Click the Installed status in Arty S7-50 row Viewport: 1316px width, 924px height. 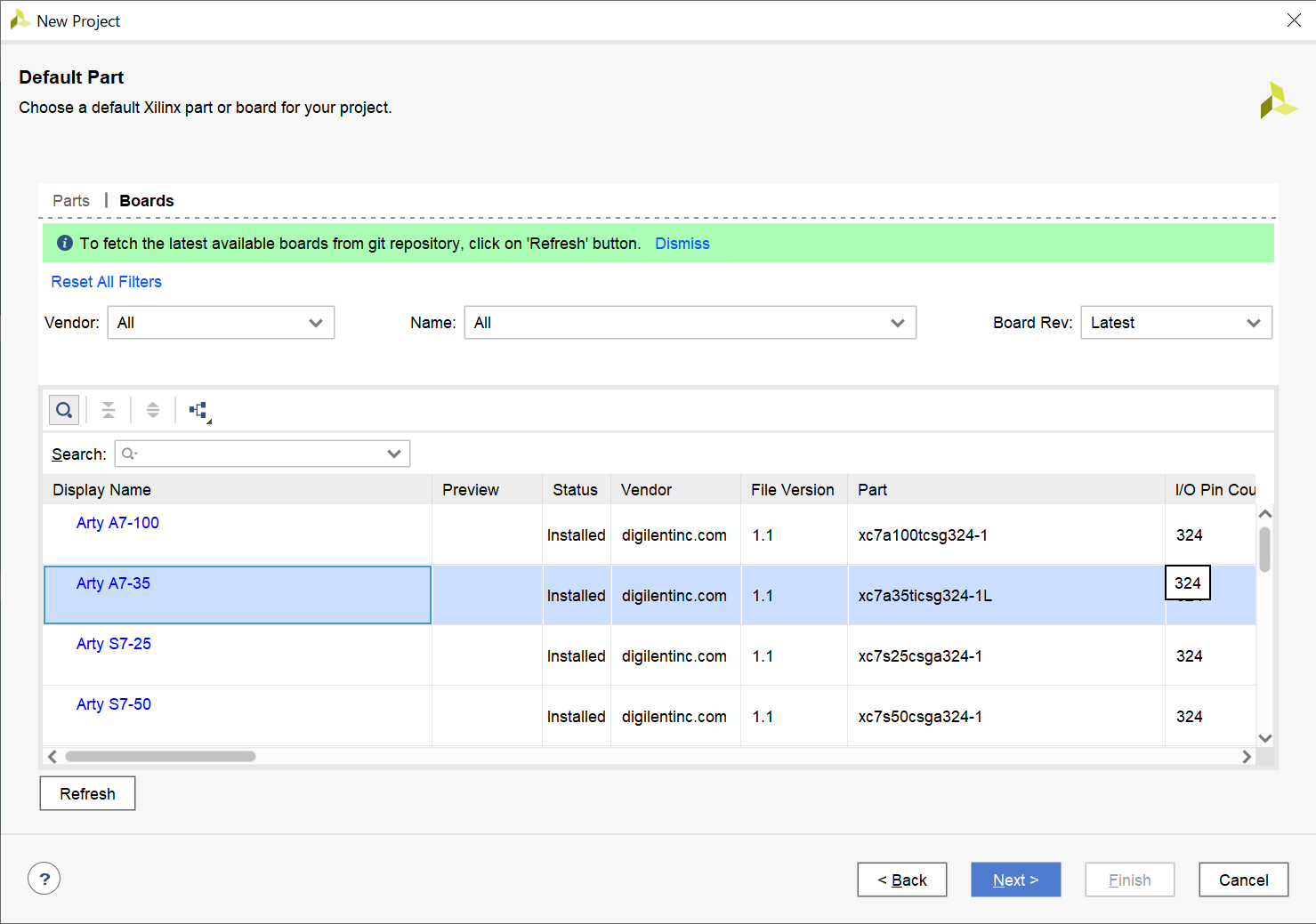577,717
